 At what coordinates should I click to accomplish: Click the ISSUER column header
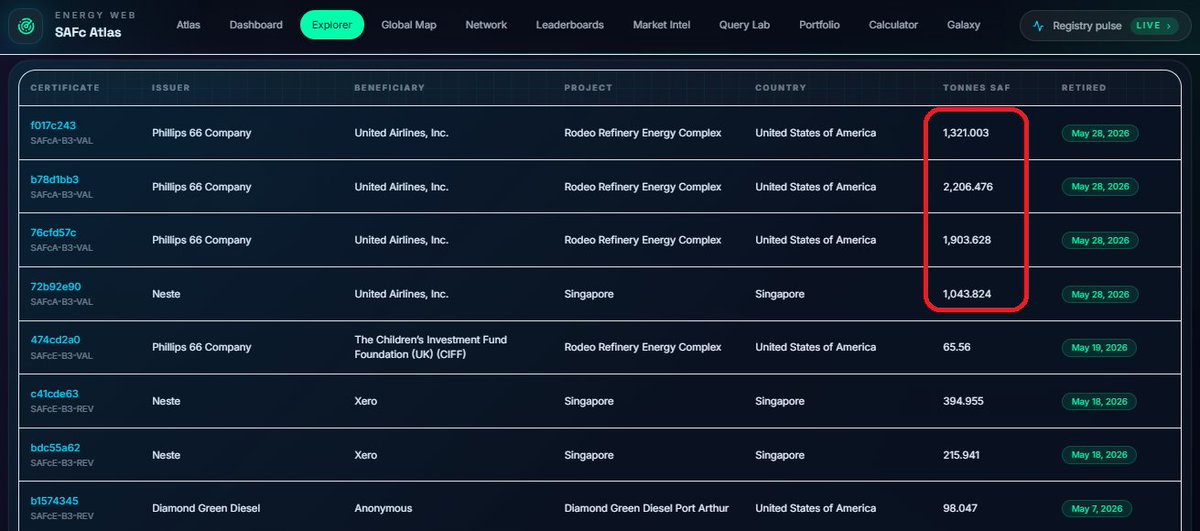coord(171,88)
